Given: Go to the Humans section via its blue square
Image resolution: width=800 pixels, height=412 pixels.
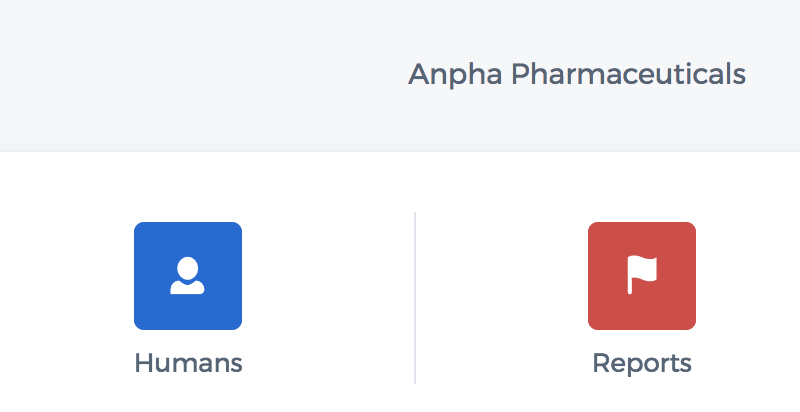Looking at the screenshot, I should click(188, 276).
